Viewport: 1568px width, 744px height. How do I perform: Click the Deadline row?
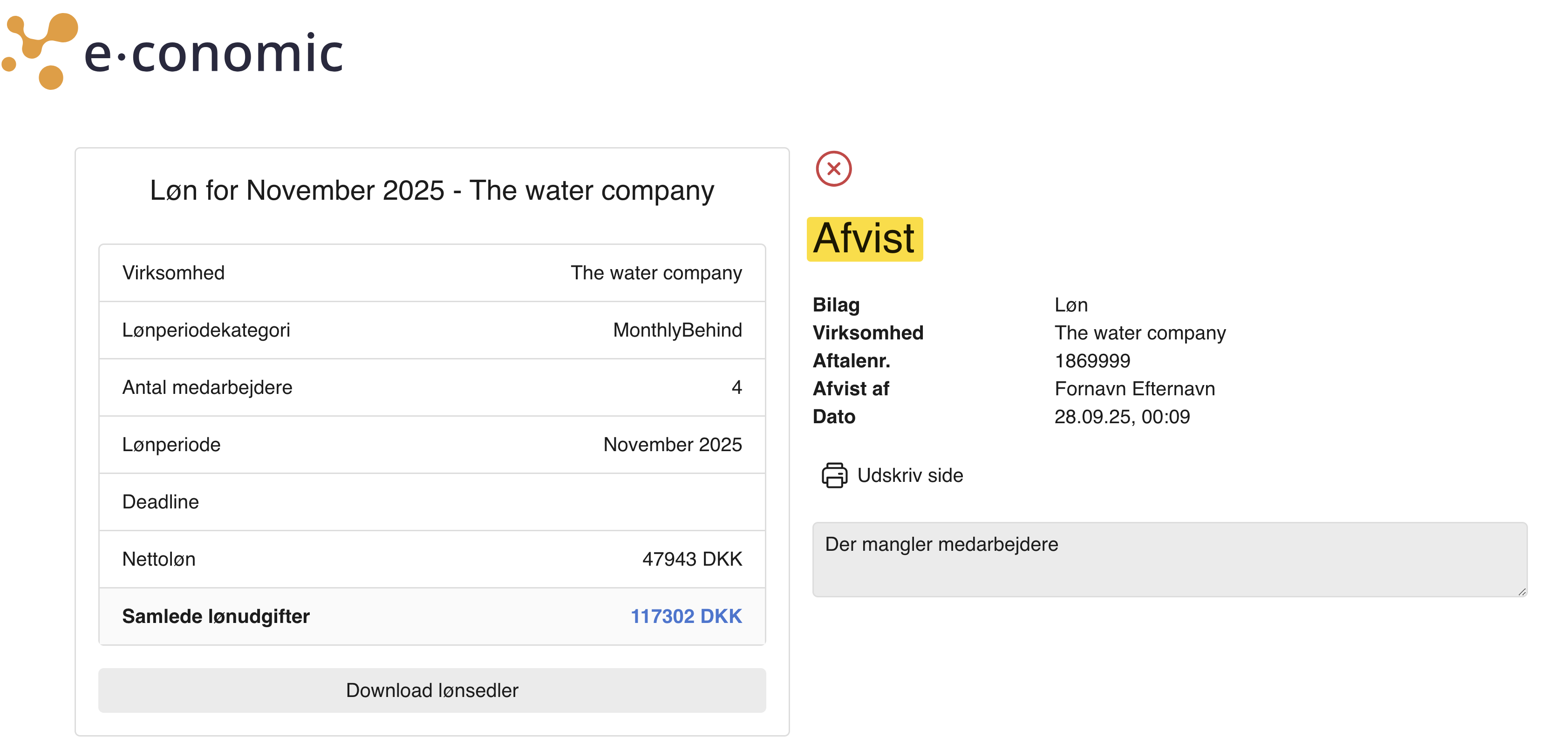[431, 502]
